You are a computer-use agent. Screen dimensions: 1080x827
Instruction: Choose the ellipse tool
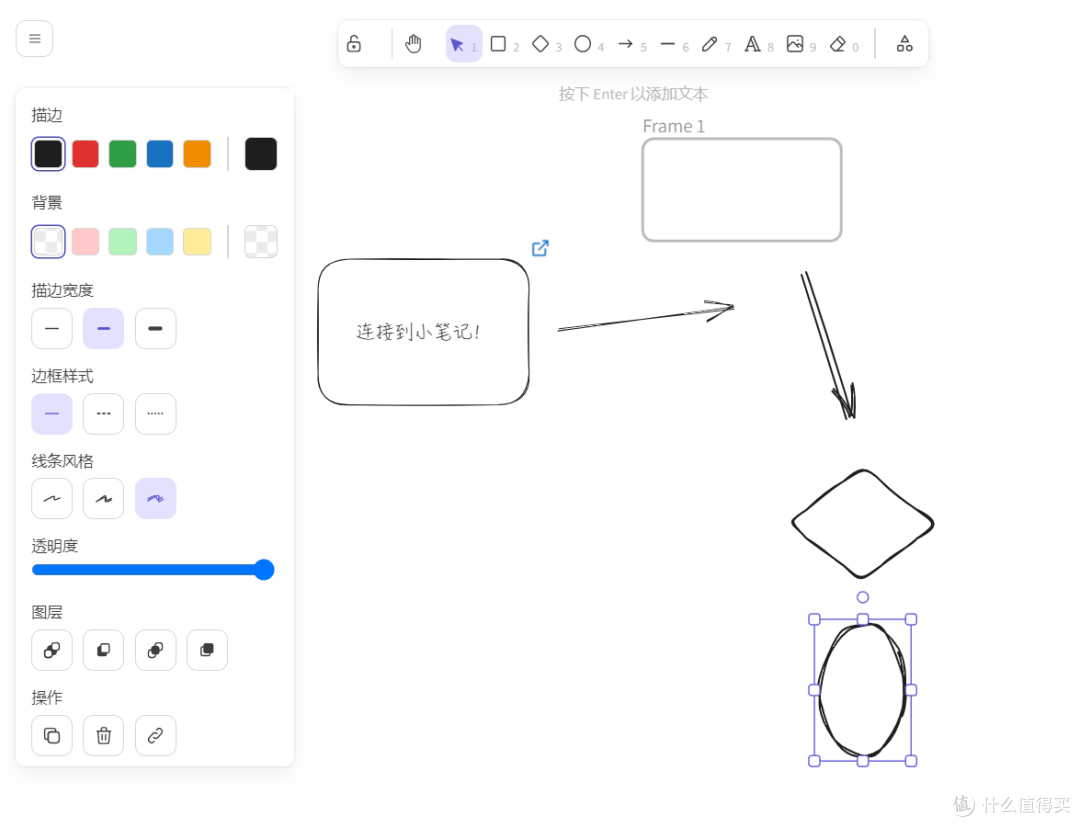[x=583, y=44]
